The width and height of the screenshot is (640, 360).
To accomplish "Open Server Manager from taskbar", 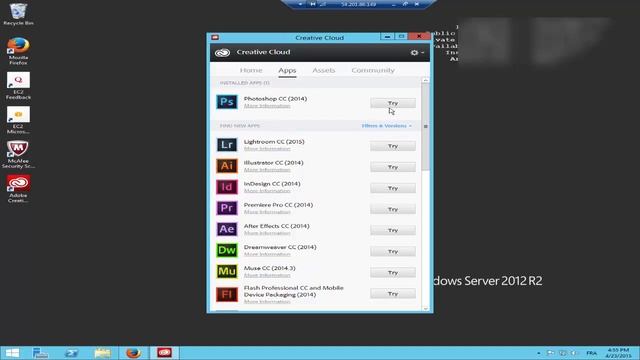I will tap(40, 353).
